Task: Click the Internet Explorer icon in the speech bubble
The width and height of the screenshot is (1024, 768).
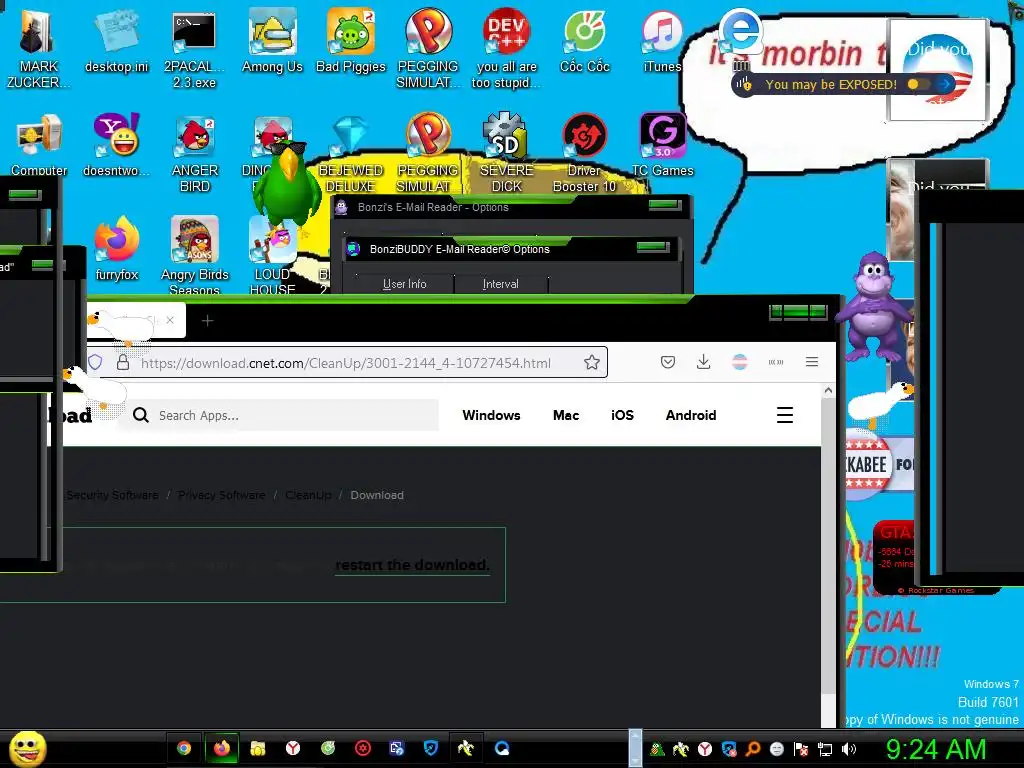Action: click(x=741, y=31)
